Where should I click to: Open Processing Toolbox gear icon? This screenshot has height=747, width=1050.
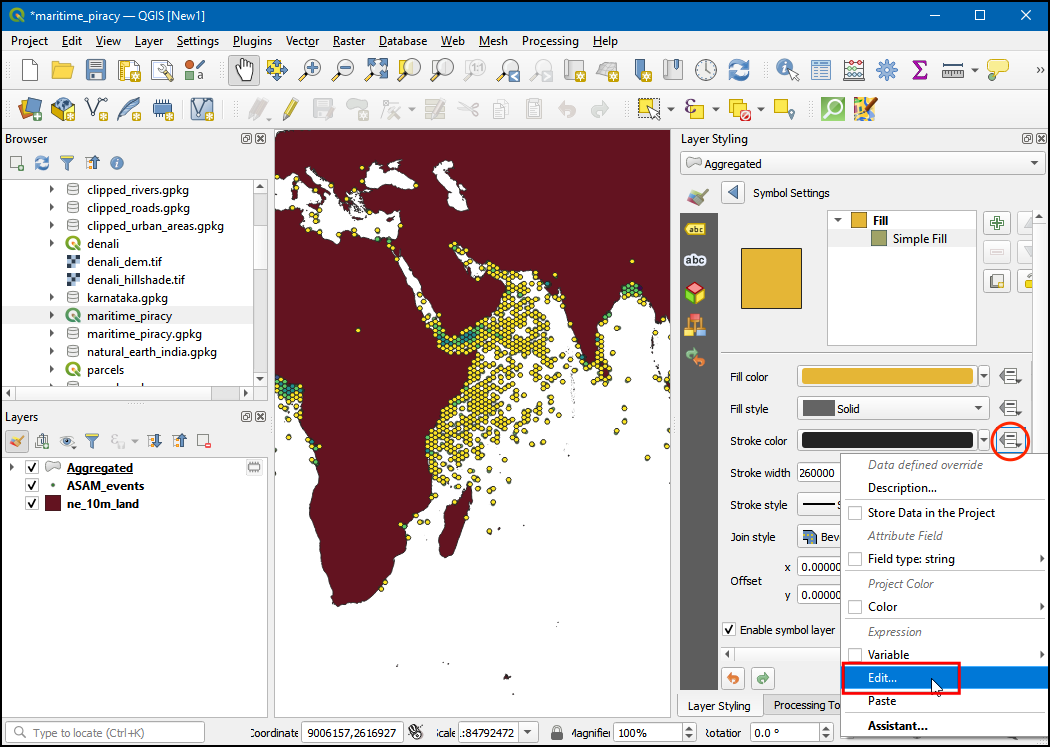(x=887, y=70)
